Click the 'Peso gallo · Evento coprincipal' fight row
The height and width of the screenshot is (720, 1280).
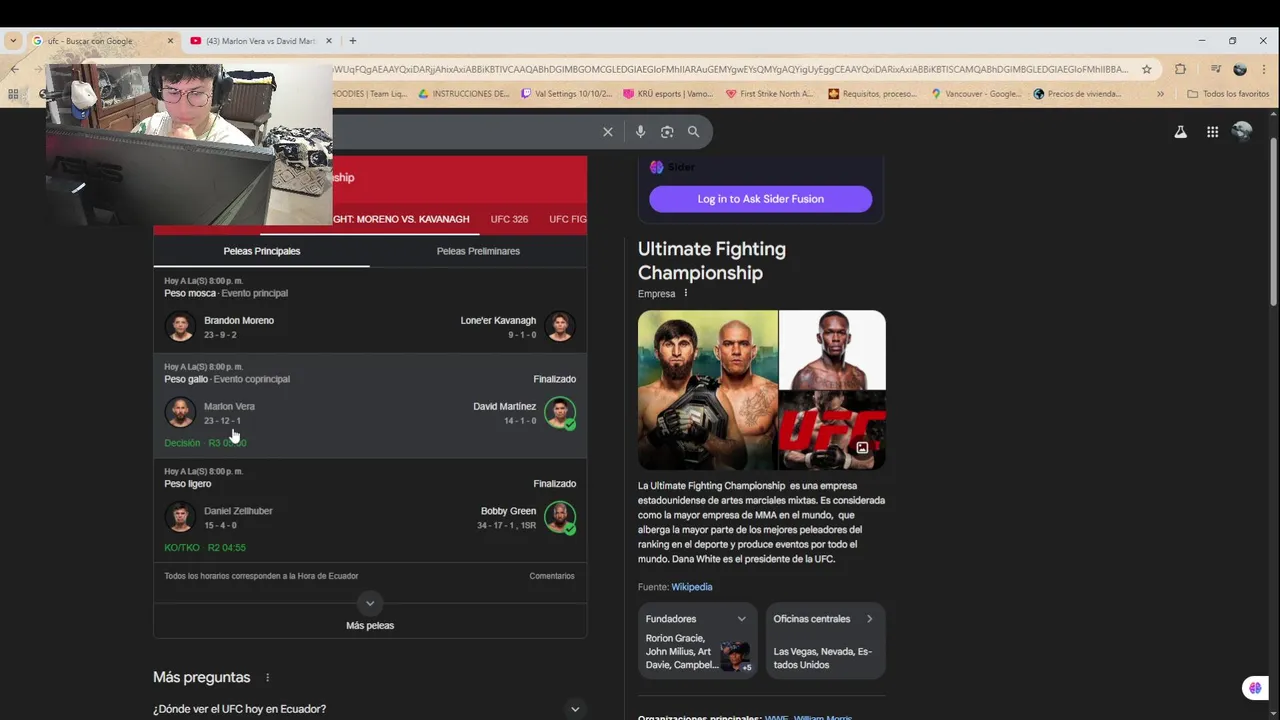point(370,405)
